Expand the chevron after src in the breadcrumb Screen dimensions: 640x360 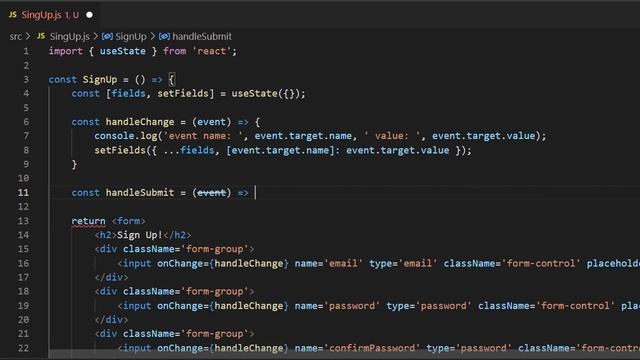(x=28, y=36)
